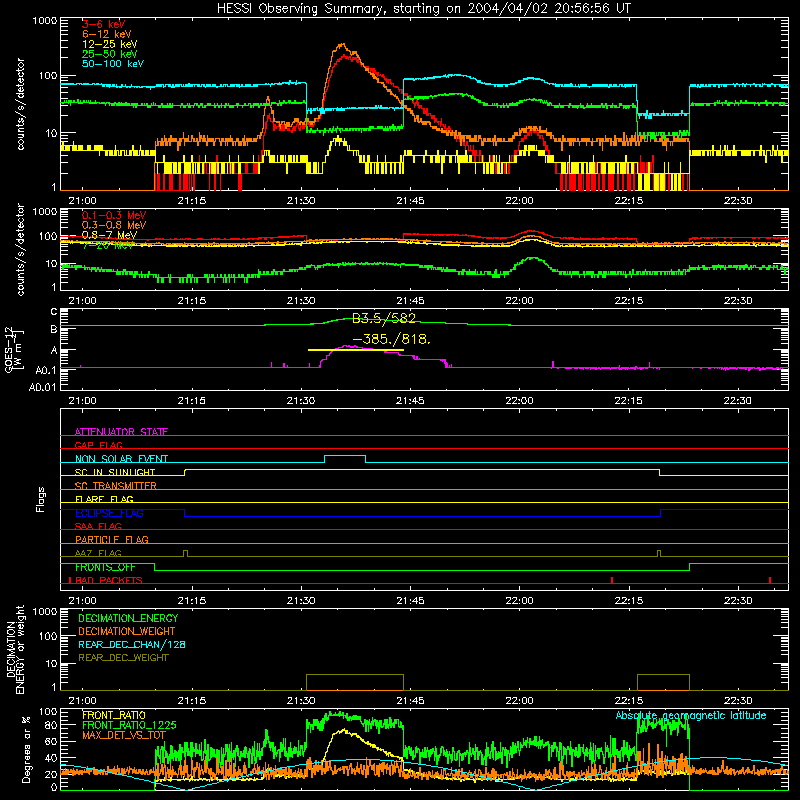Click counts/s/detector axis title of MeV panel
Image resolution: width=800 pixels, height=800 pixels.
click(x=20, y=249)
